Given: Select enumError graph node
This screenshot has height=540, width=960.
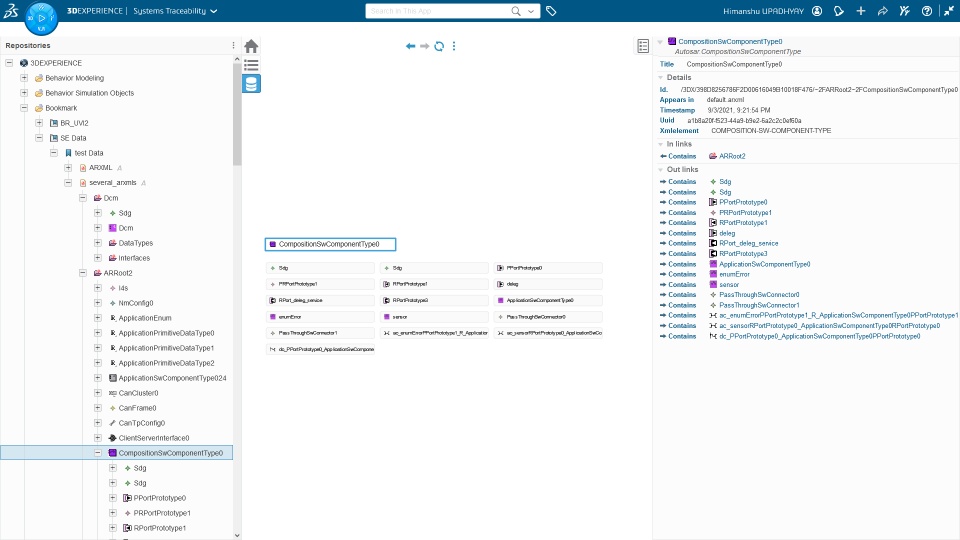Looking at the screenshot, I should coord(320,317).
